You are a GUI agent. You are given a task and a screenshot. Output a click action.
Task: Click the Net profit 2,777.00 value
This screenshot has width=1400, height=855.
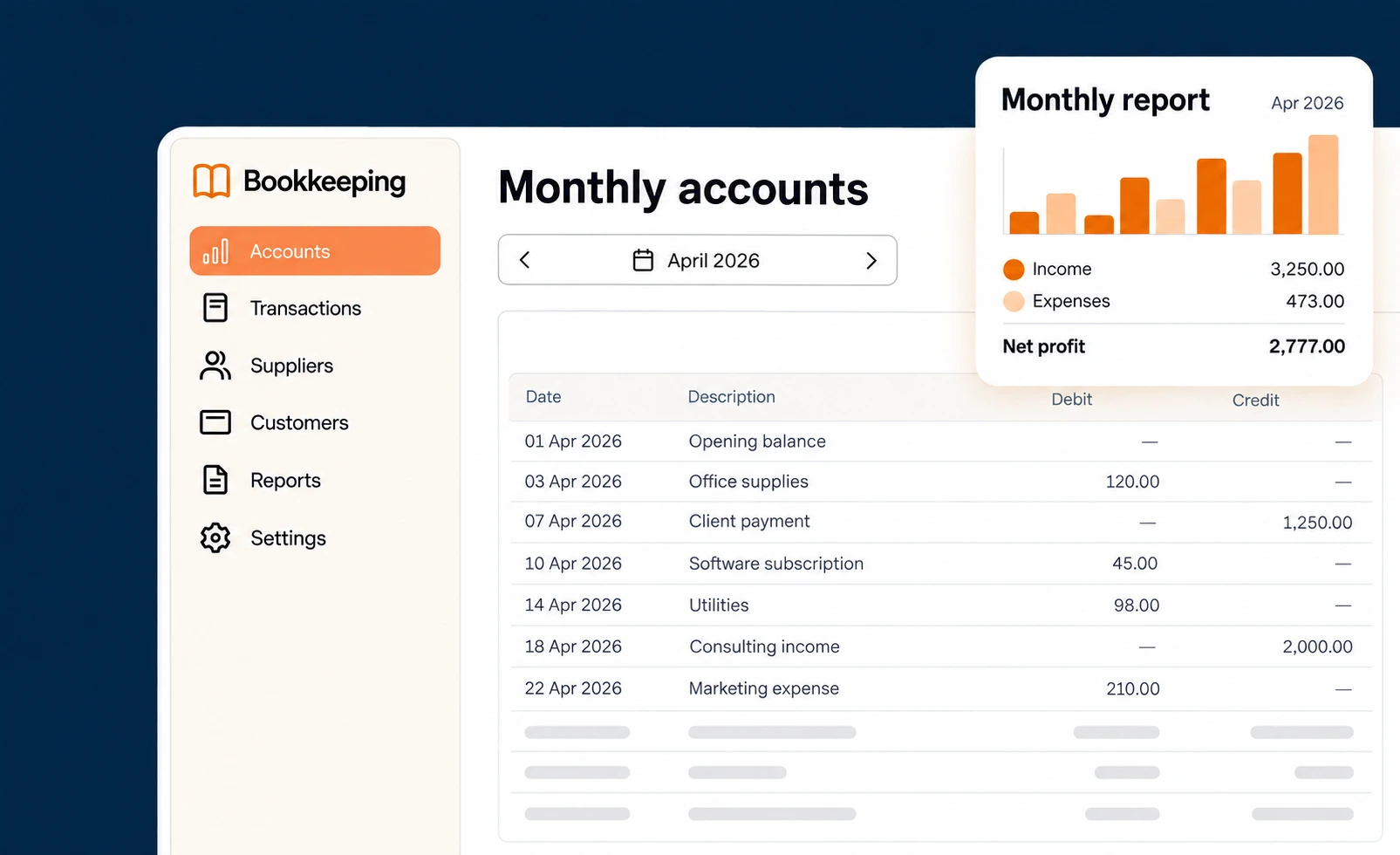click(x=1307, y=346)
